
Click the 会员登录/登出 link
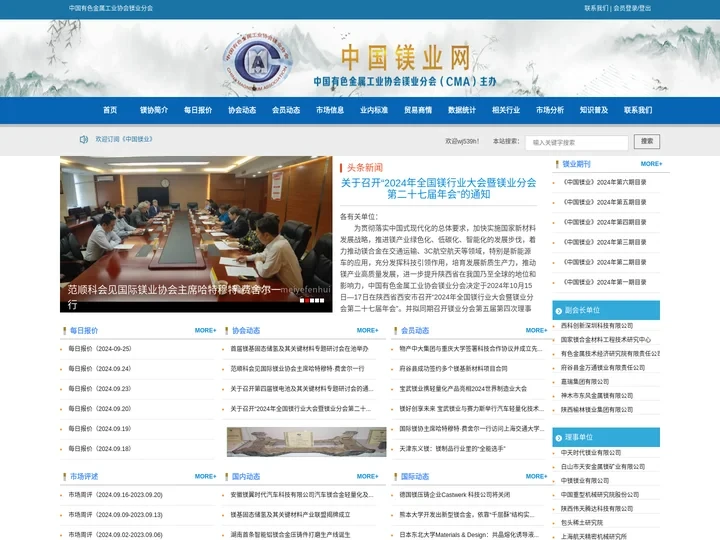tap(632, 8)
